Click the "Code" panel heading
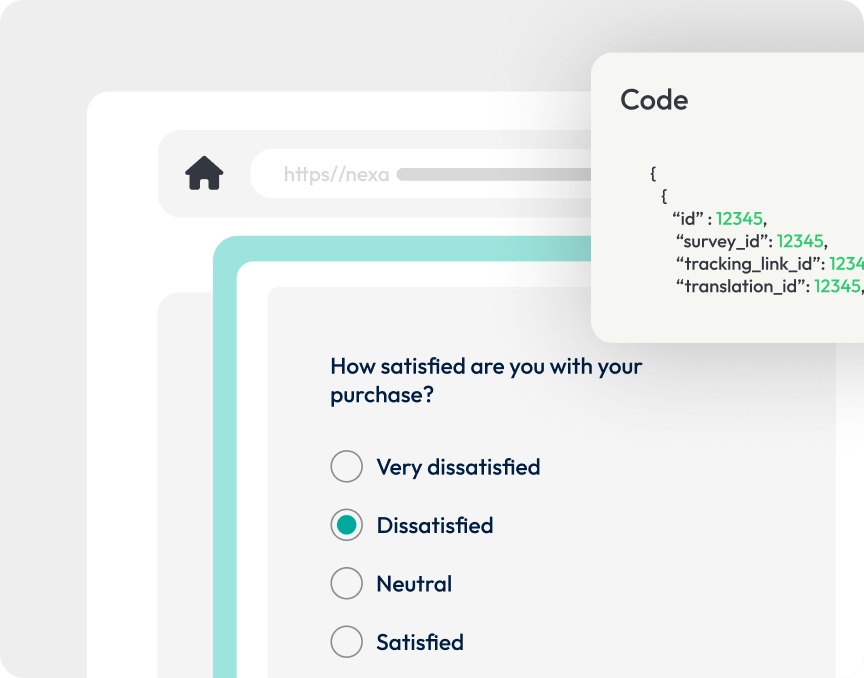 pyautogui.click(x=654, y=100)
